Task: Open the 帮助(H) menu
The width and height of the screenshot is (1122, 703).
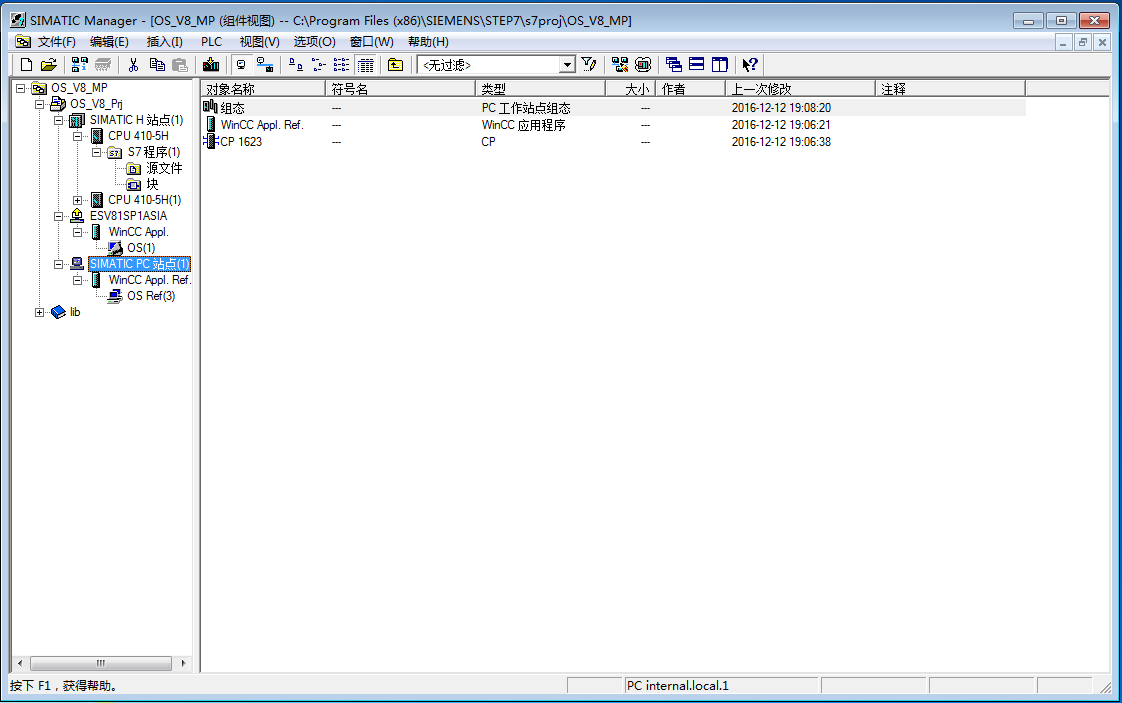Action: click(428, 42)
